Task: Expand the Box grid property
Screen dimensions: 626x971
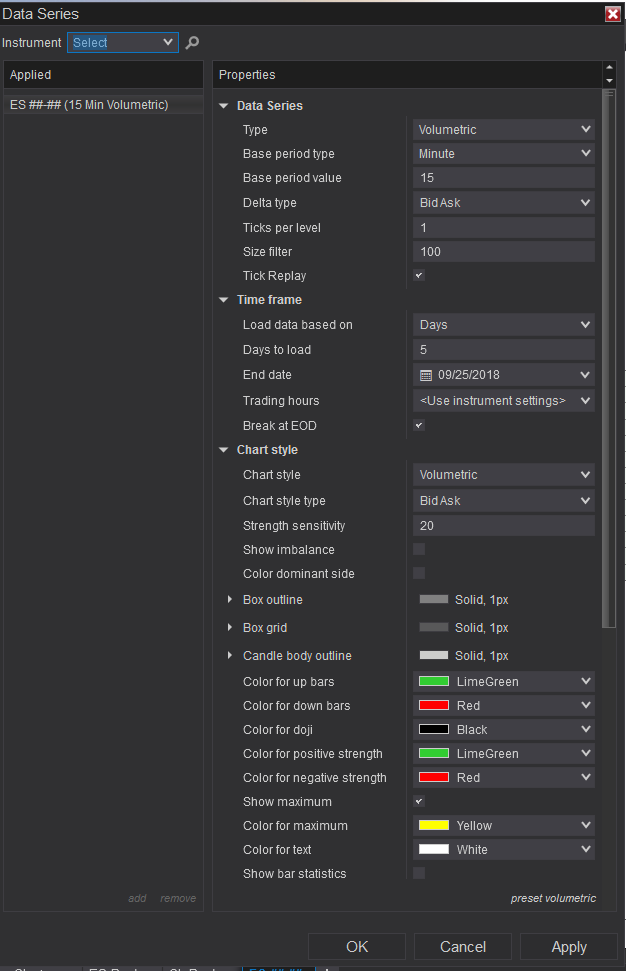Action: pyautogui.click(x=231, y=628)
